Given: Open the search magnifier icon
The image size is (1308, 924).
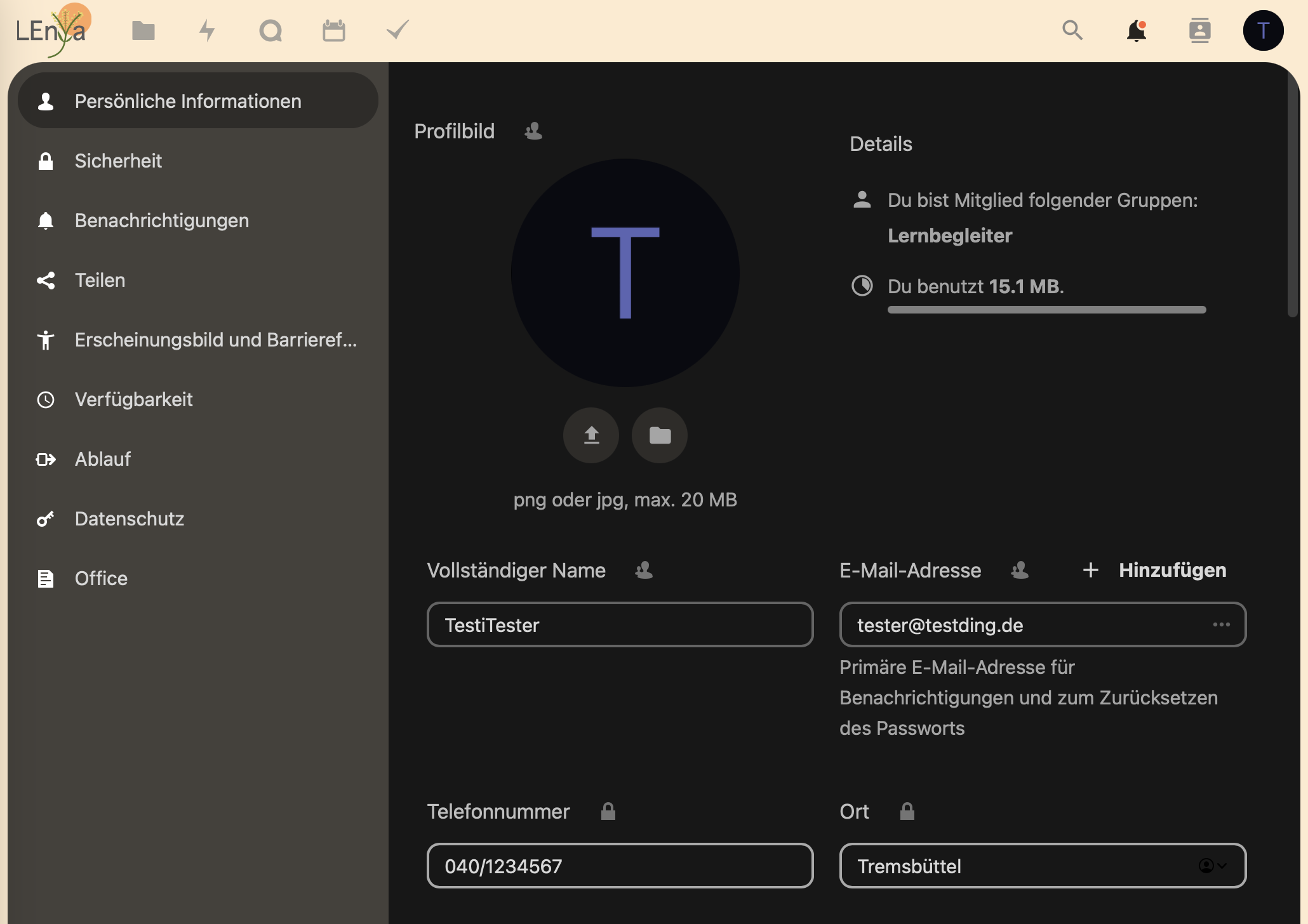Looking at the screenshot, I should 1072,30.
